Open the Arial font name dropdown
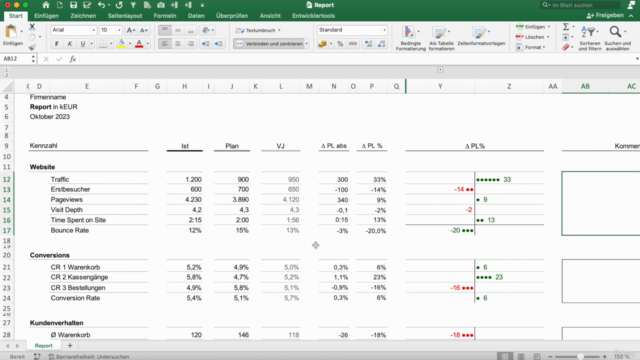The height and width of the screenshot is (360, 640). click(93, 30)
